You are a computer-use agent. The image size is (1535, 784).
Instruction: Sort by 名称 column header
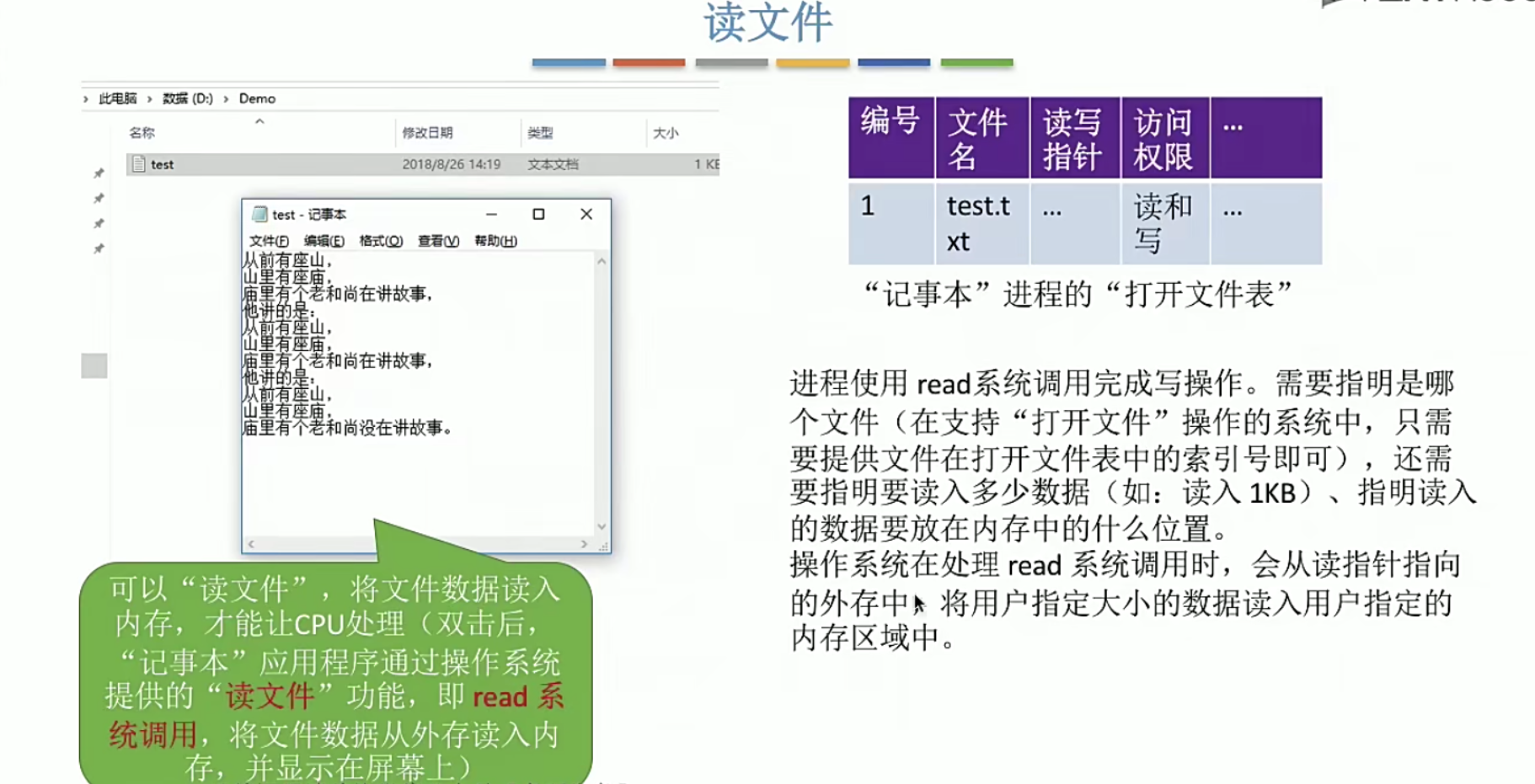coord(142,133)
